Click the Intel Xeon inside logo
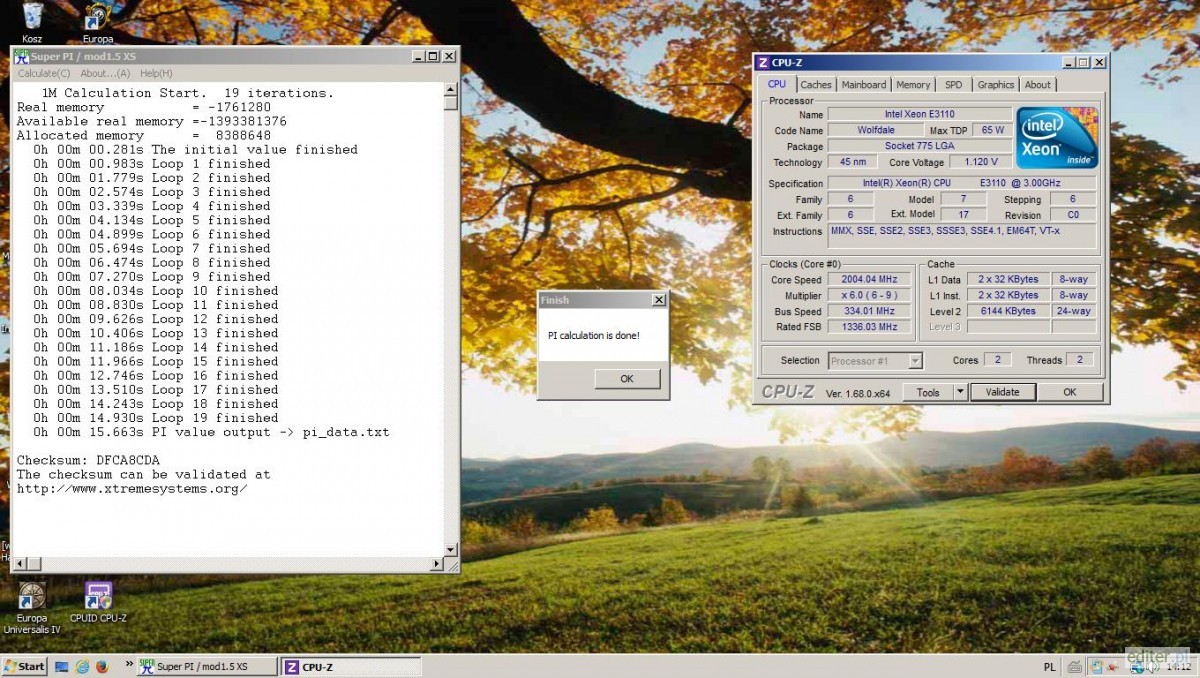The height and width of the screenshot is (678, 1200). click(x=1057, y=138)
